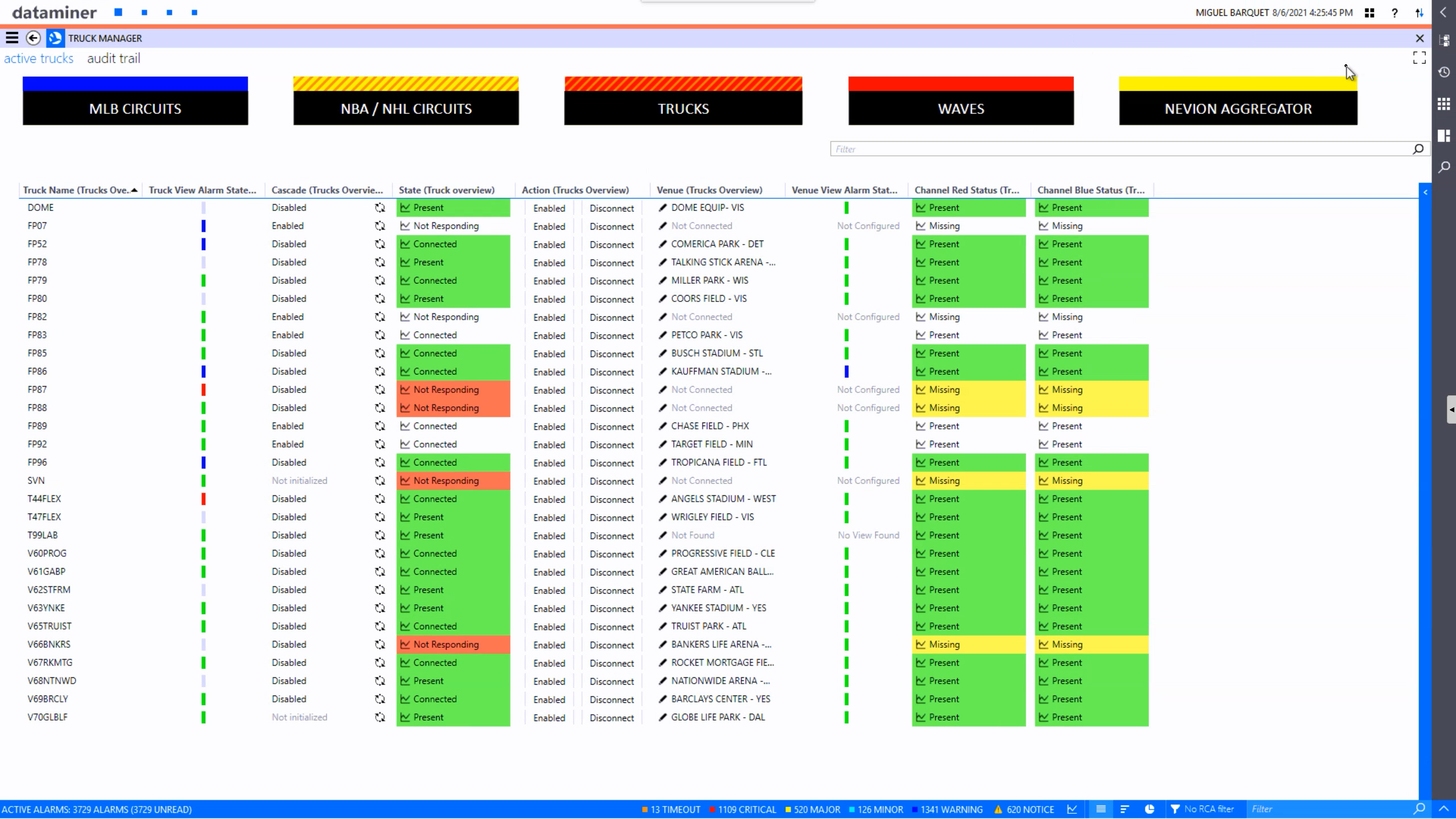Viewport: 1456px width, 819px height.
Task: Click cascade refresh icon for FP87 row
Action: point(380,390)
